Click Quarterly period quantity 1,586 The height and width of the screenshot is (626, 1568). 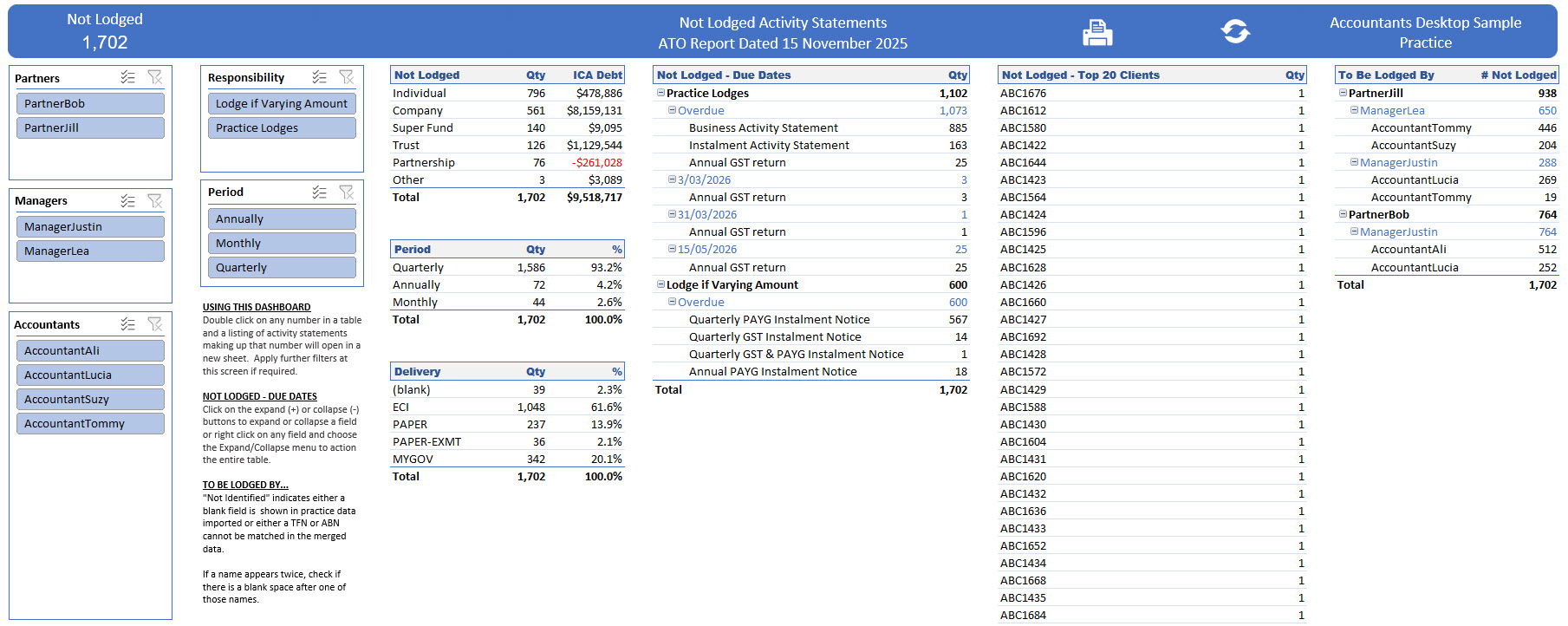pos(531,267)
